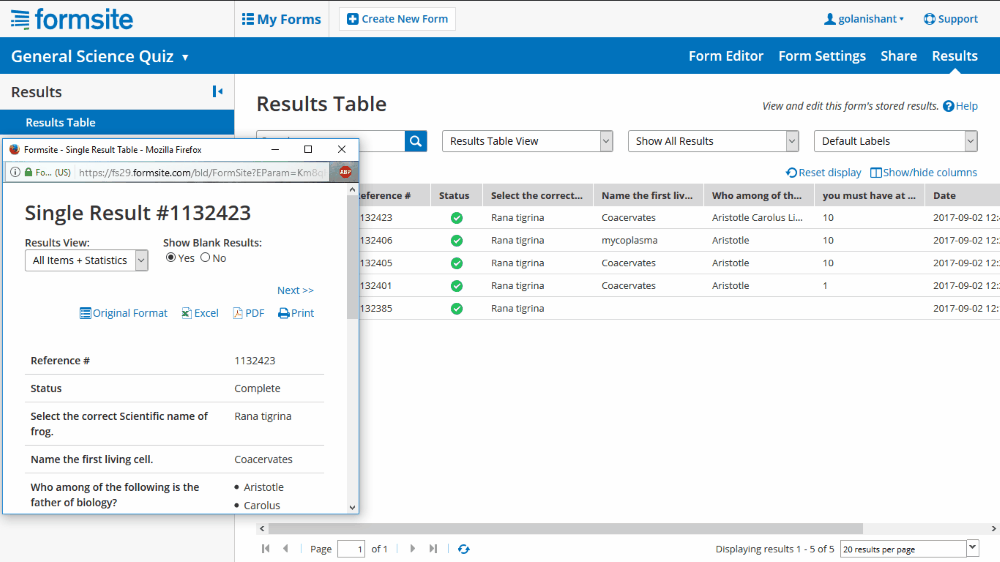Image resolution: width=1000 pixels, height=562 pixels.
Task: Click the formsite logo
Action: pyautogui.click(x=72, y=19)
